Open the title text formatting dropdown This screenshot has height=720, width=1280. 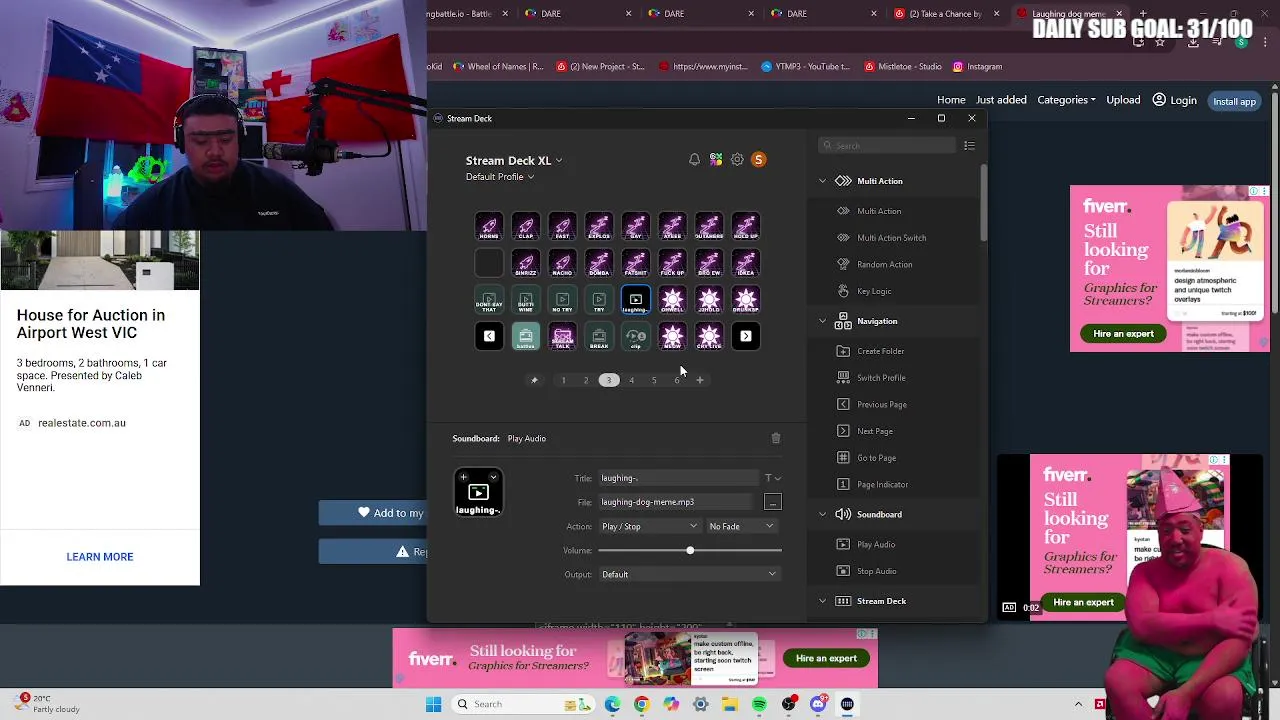click(773, 478)
